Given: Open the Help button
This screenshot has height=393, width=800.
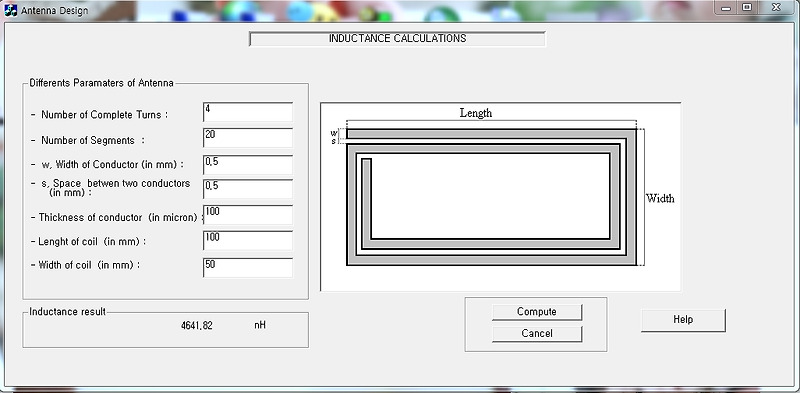Looking at the screenshot, I should click(683, 320).
